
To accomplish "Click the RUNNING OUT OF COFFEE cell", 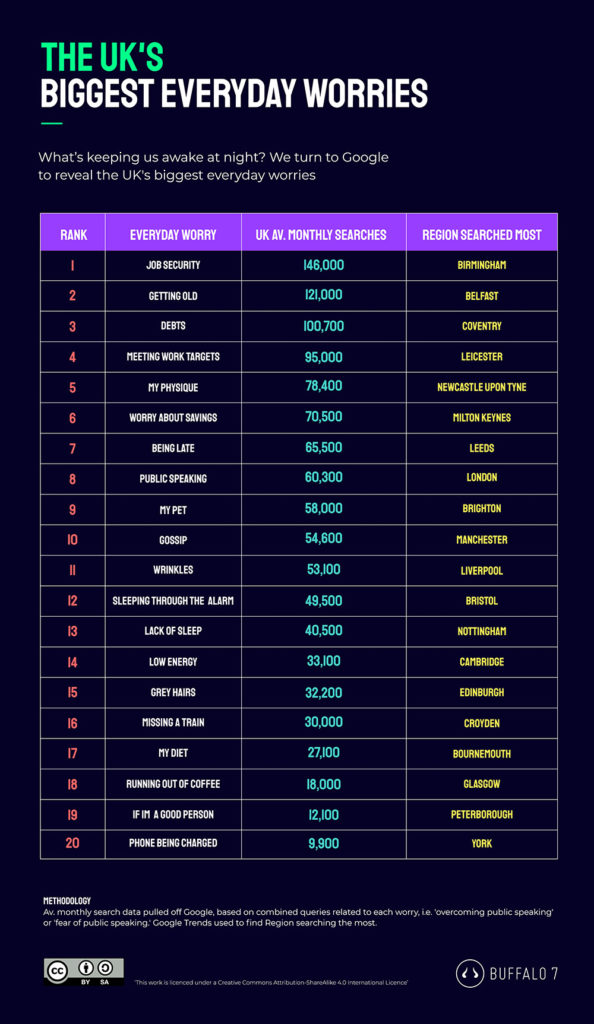I will (173, 784).
